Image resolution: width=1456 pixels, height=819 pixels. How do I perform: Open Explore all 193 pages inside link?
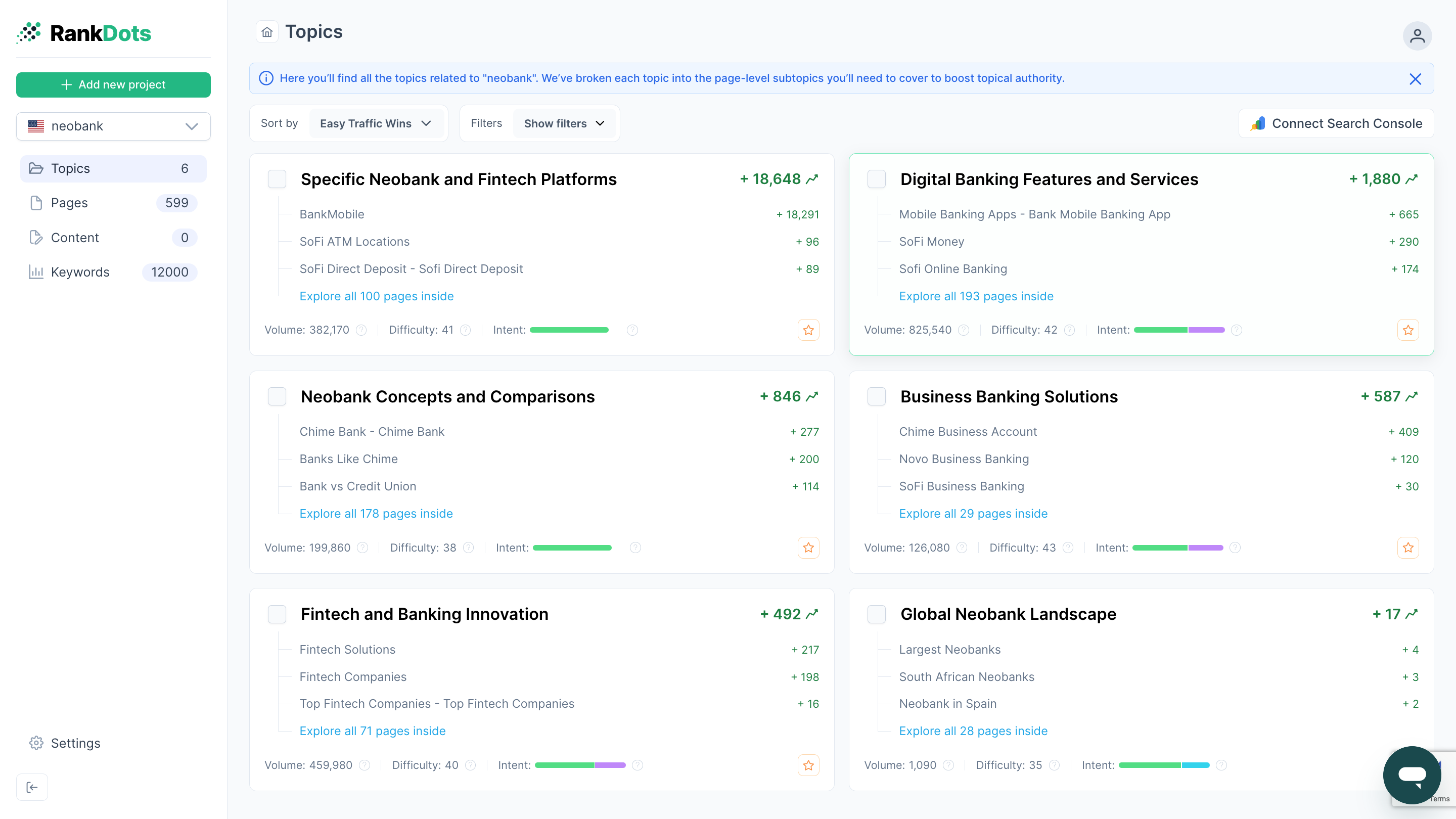pyautogui.click(x=976, y=296)
